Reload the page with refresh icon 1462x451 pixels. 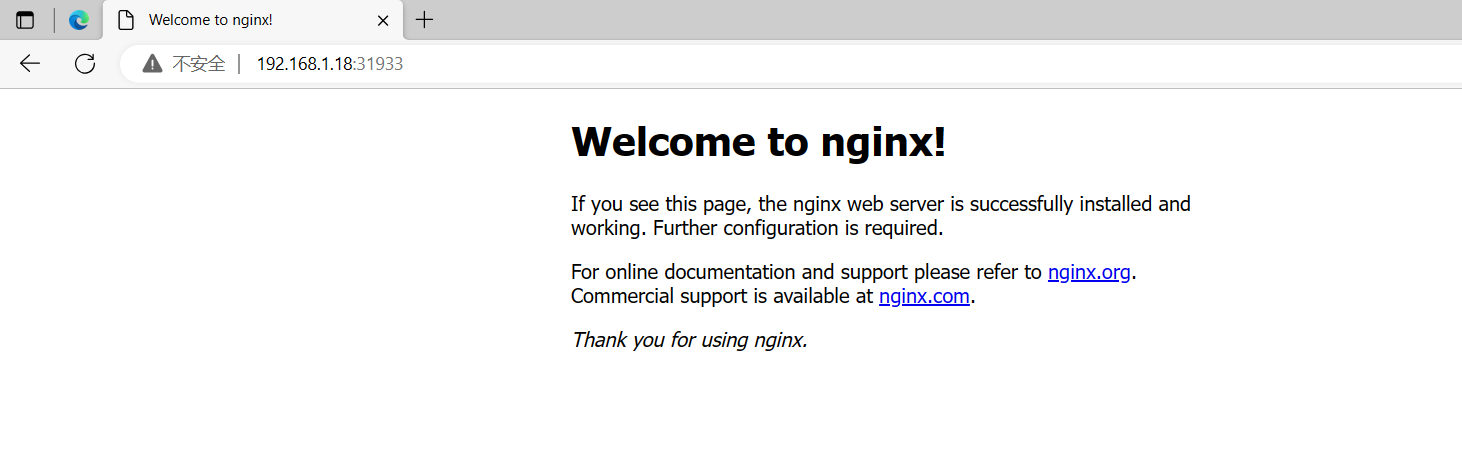[x=85, y=64]
